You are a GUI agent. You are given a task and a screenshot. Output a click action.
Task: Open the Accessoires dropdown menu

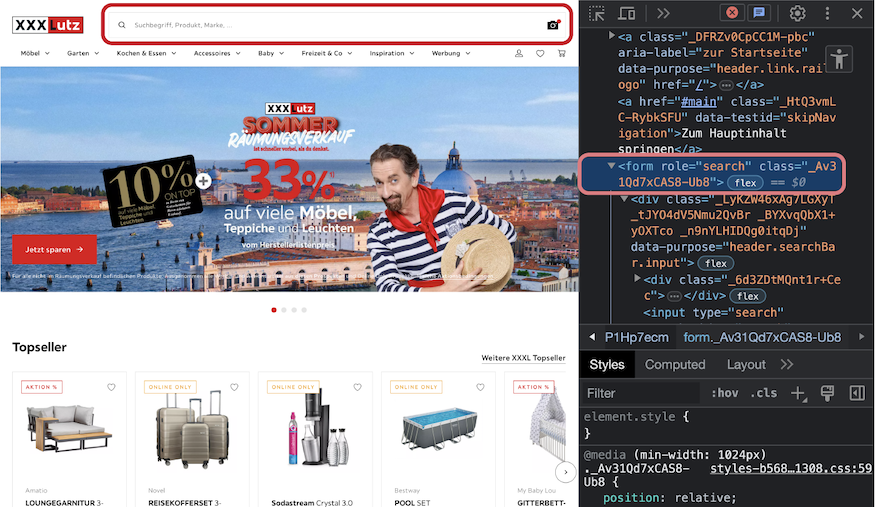[217, 54]
